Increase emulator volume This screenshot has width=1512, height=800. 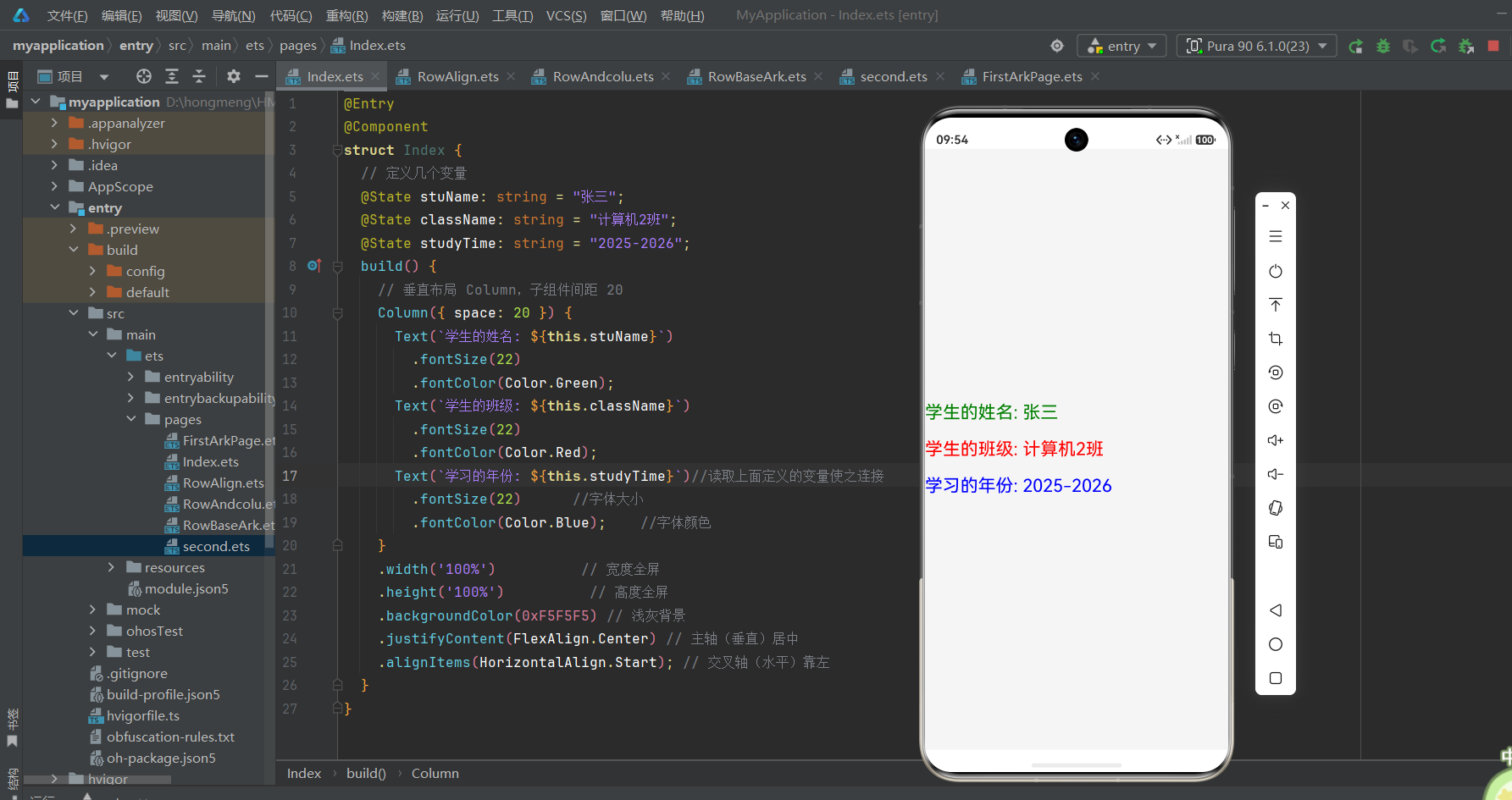click(1276, 440)
